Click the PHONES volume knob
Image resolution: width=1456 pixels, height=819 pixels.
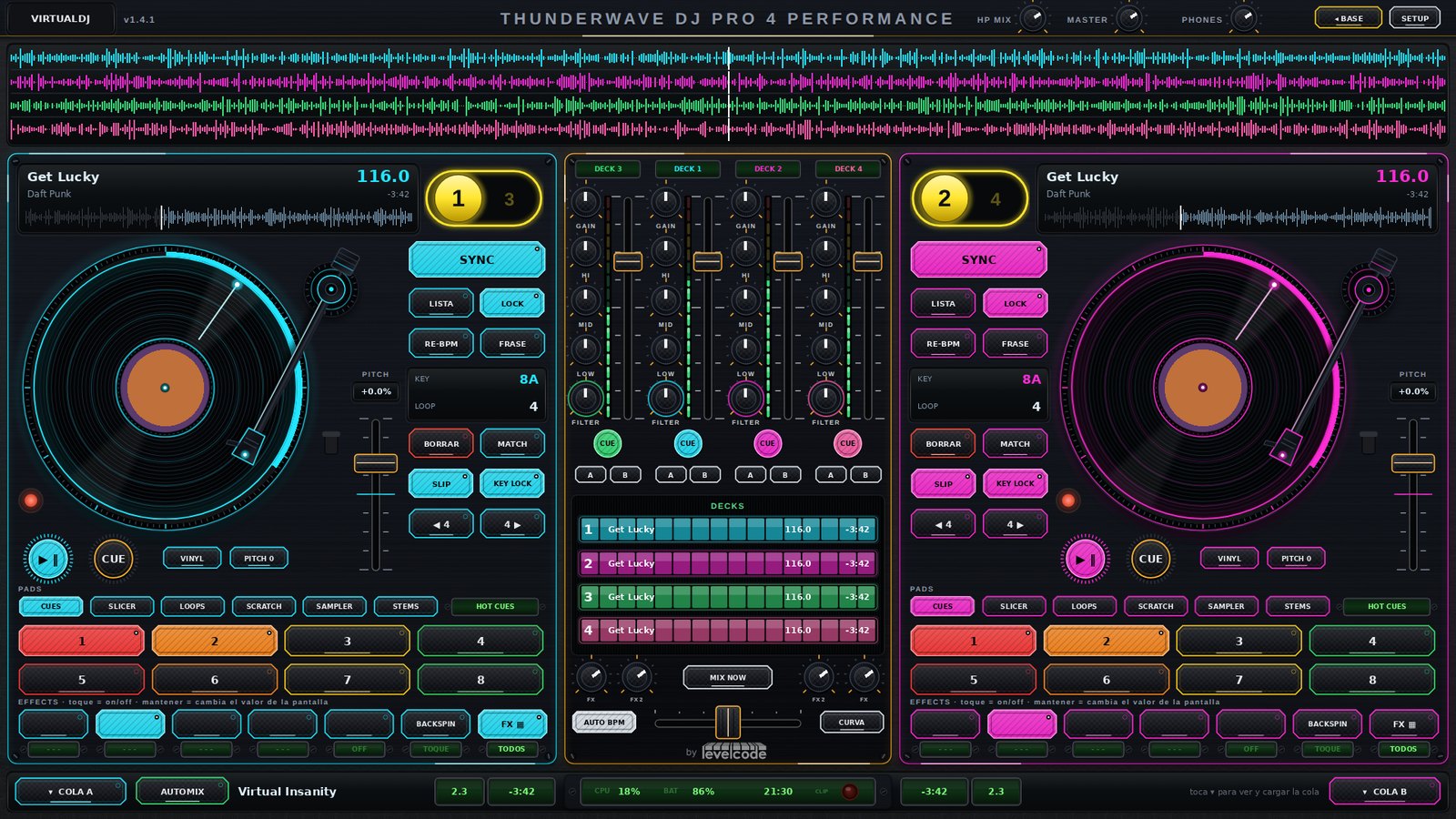click(1244, 17)
